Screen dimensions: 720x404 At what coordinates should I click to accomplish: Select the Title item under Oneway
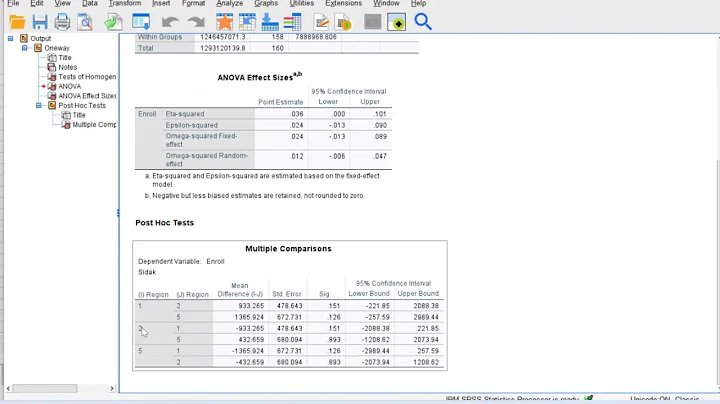[x=65, y=58]
